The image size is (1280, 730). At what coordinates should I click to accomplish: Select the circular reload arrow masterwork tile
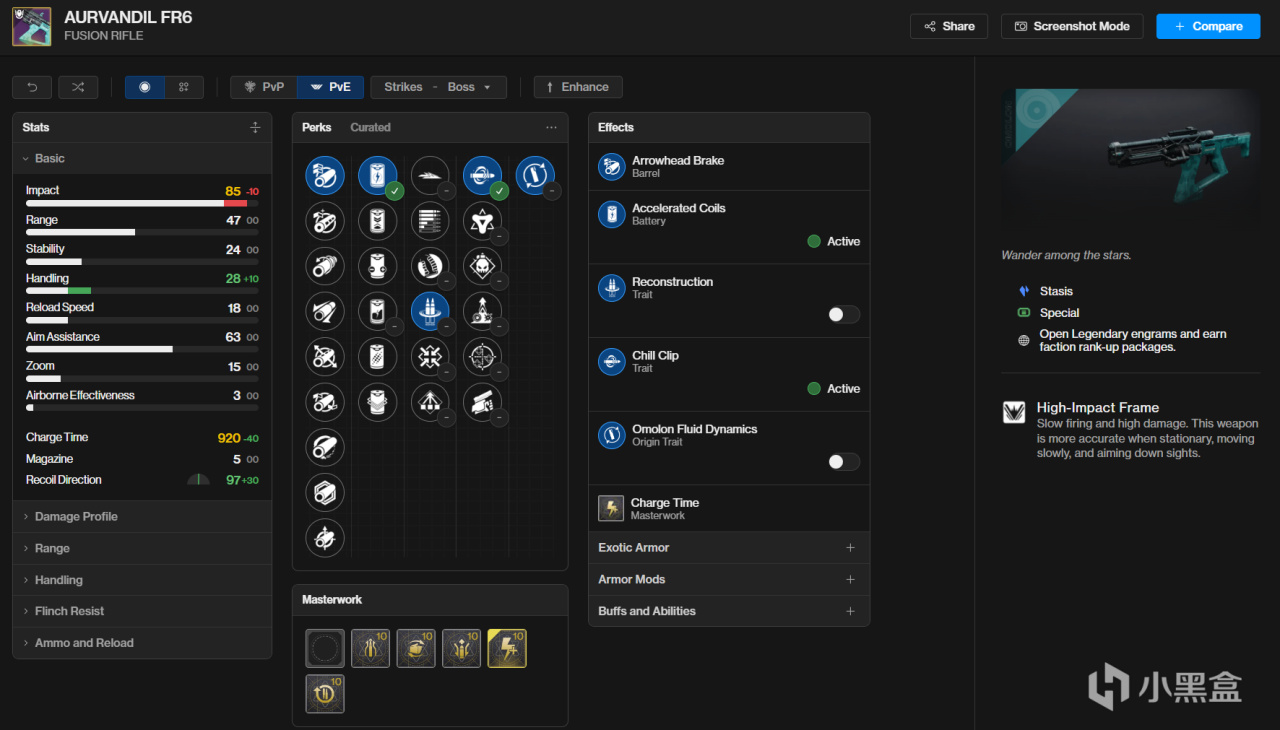tap(325, 694)
